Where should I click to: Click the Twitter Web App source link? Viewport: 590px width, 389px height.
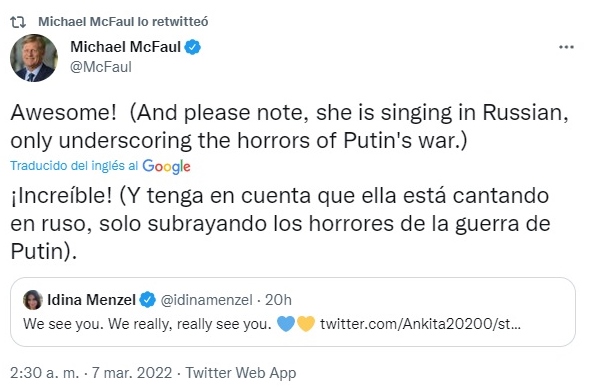click(241, 373)
